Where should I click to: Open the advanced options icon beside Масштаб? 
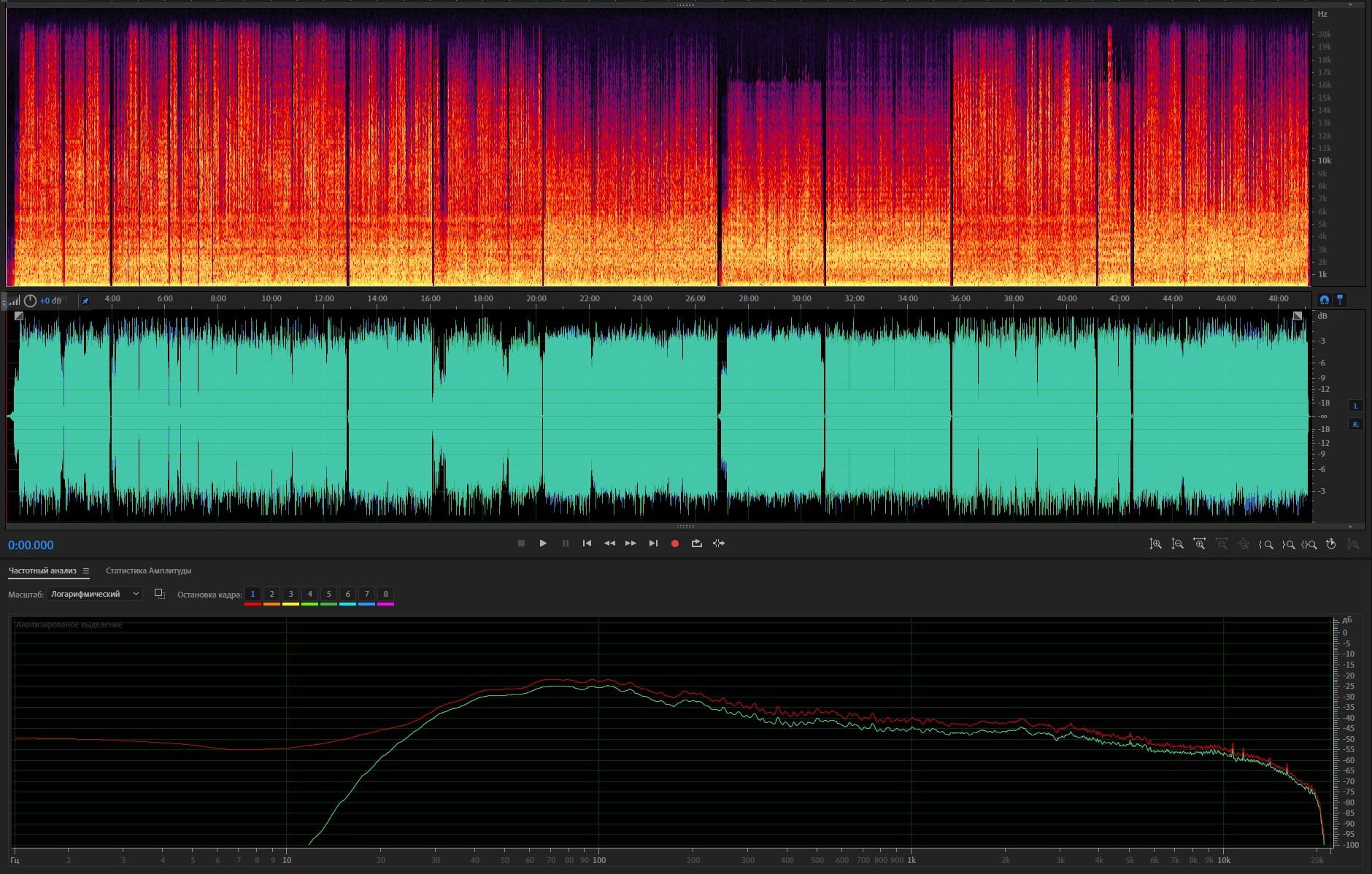[x=159, y=595]
